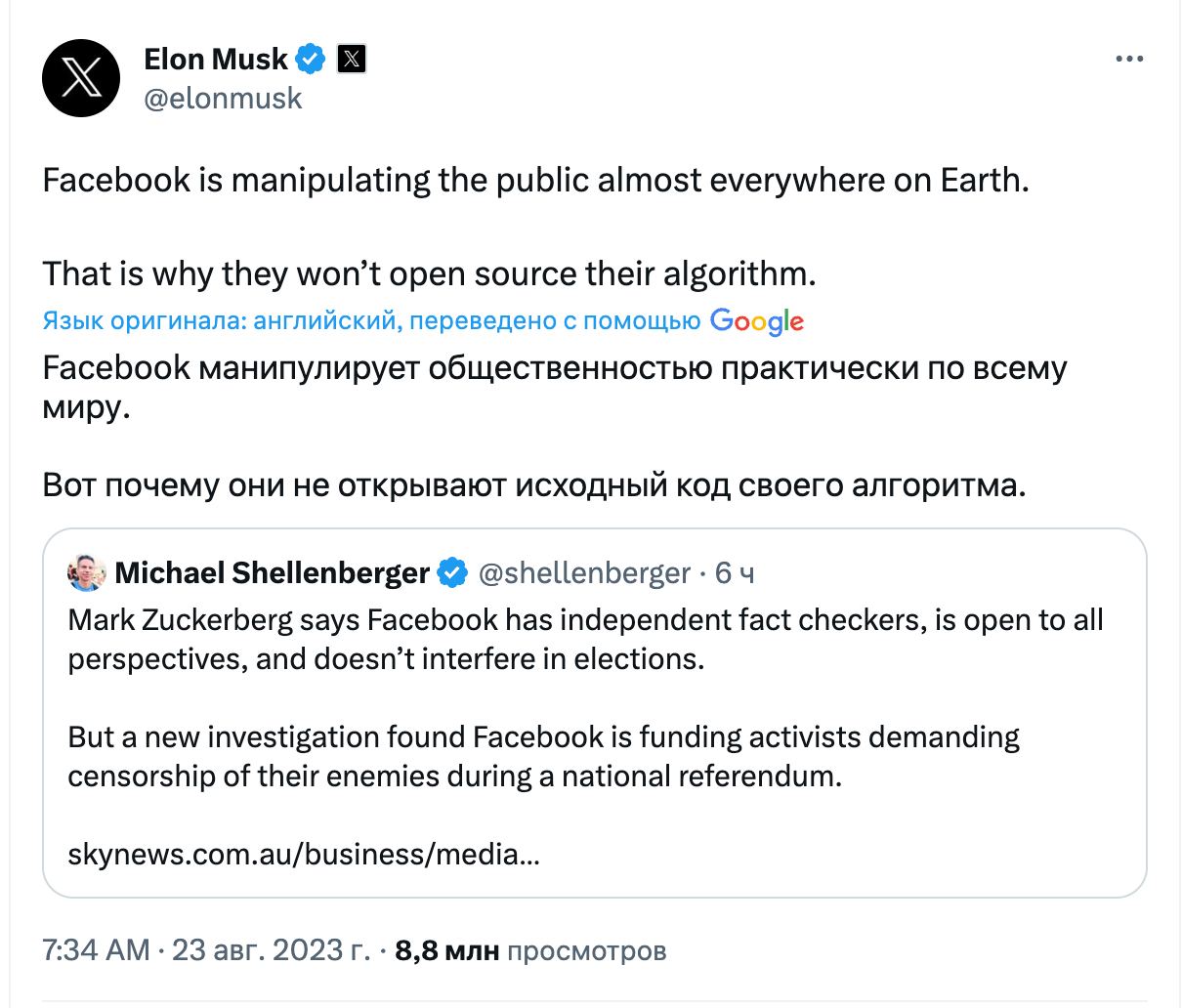This screenshot has height=1008, width=1182.
Task: Click the '6 ч' quoted post timestamp
Action: (735, 573)
